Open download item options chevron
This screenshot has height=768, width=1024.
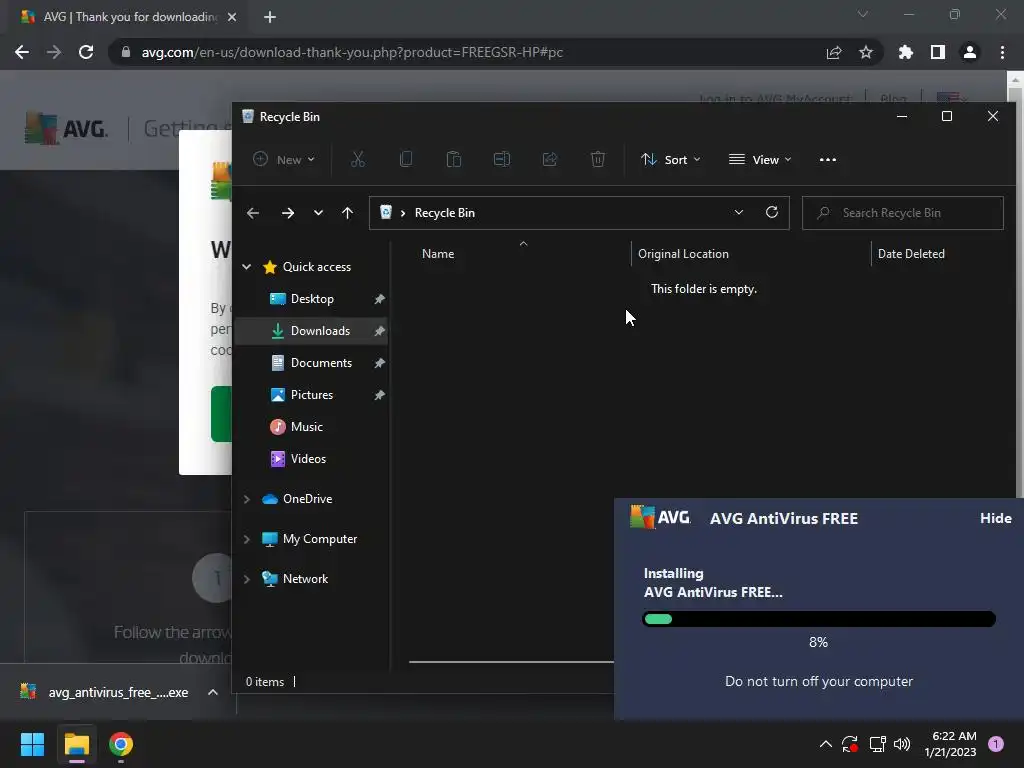(x=212, y=692)
